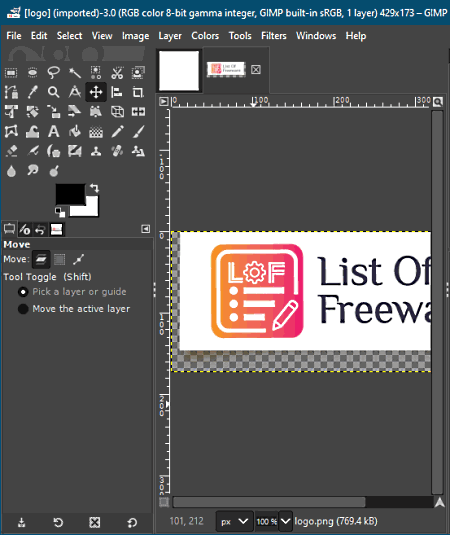Viewport: 450px width, 535px height.
Task: Open the tab configuration menu arrow
Action: pos(145,229)
